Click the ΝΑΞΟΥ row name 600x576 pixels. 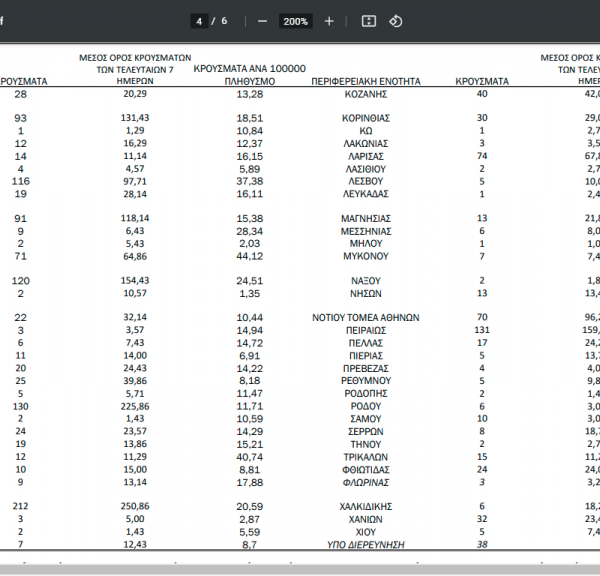[x=366, y=281]
